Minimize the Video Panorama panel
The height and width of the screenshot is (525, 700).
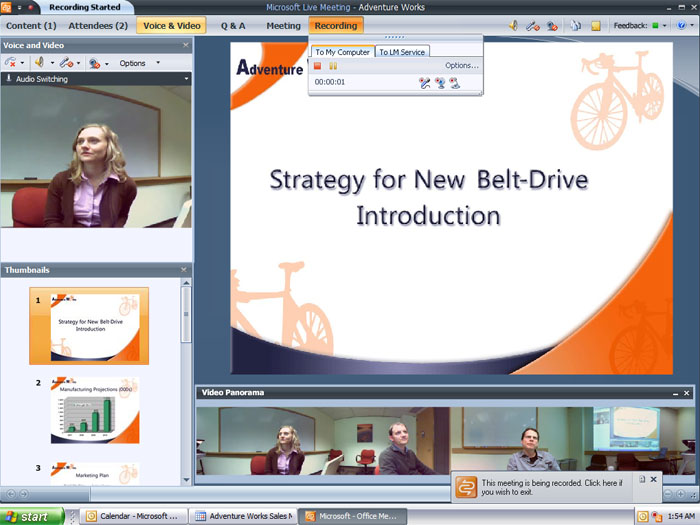click(x=675, y=393)
